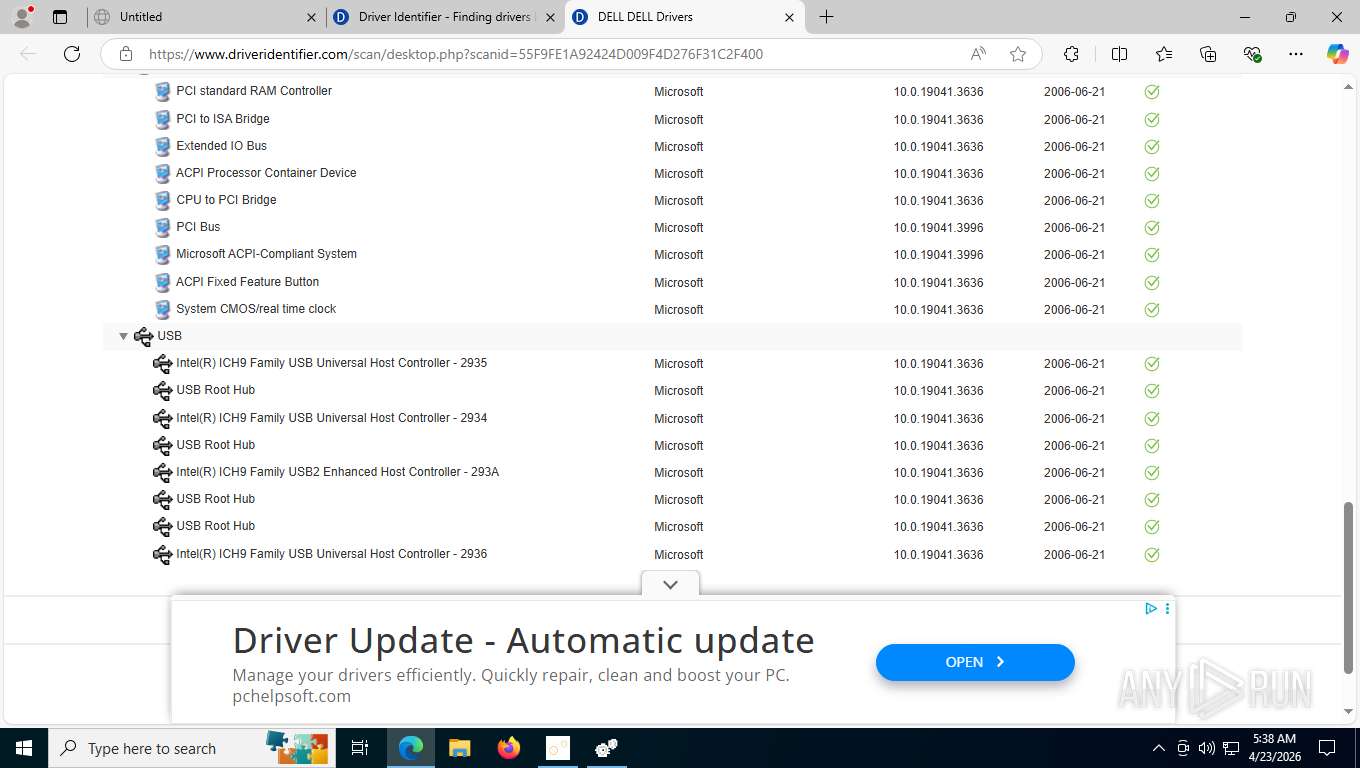The image size is (1360, 768).
Task: Open the Driver Update ad OPEN button
Action: tap(975, 662)
